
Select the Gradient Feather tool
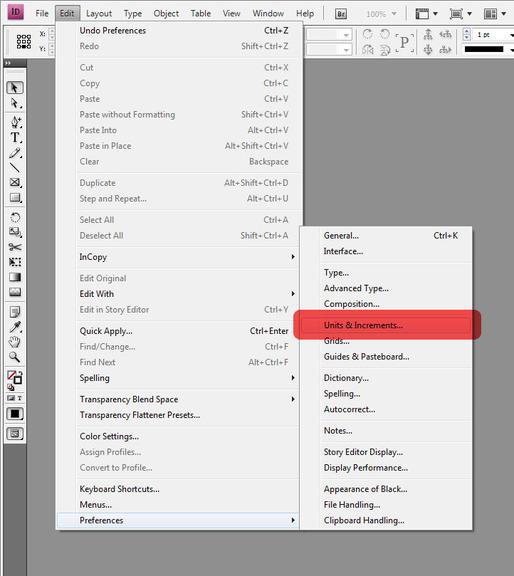click(x=15, y=292)
